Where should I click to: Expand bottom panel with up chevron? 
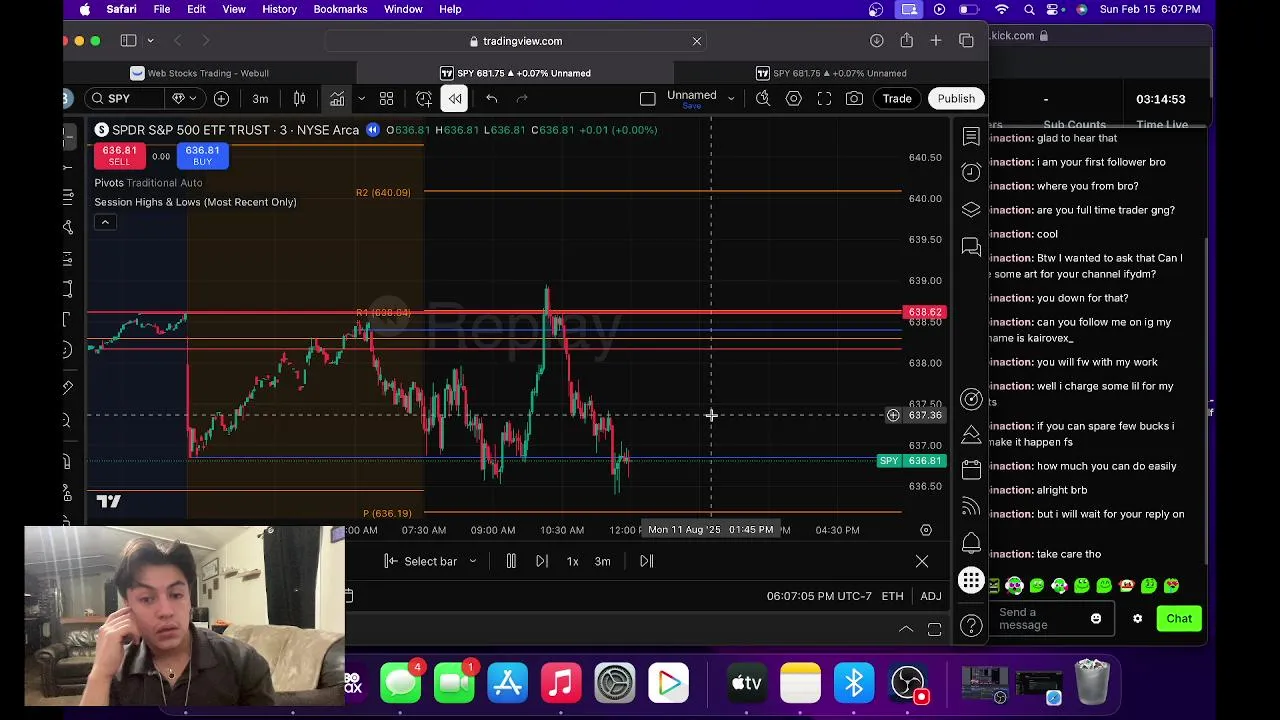(905, 629)
